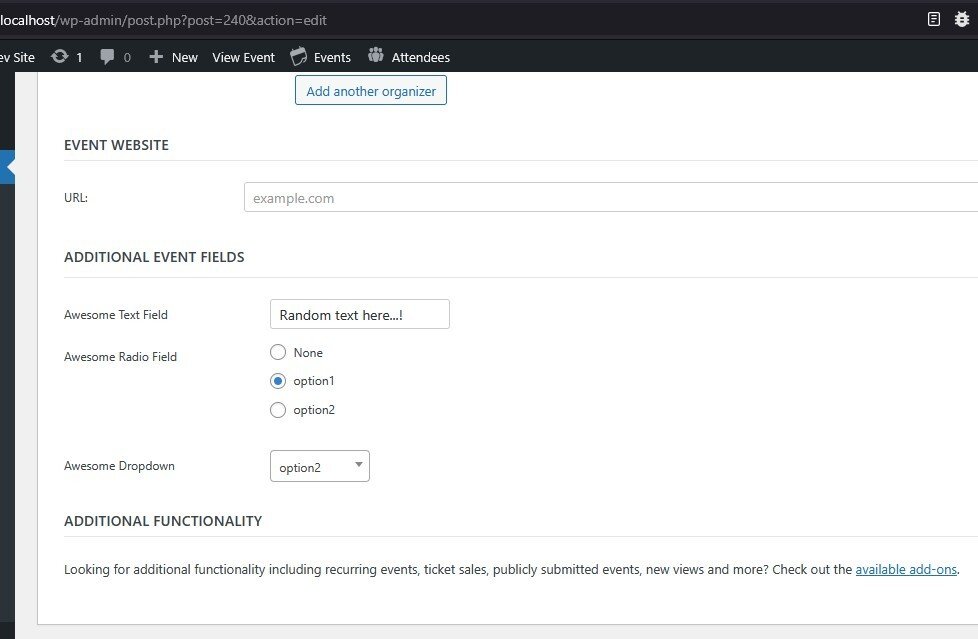Choose the option2 radio button

tap(278, 410)
